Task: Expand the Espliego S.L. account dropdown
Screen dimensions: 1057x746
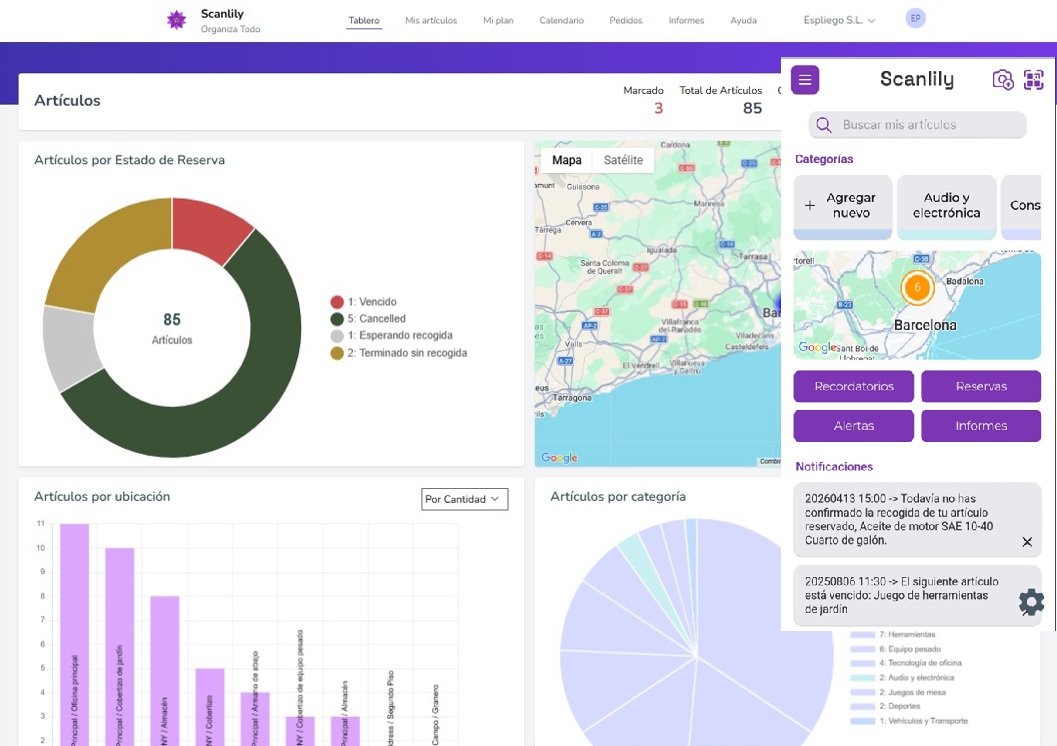Action: (x=839, y=20)
